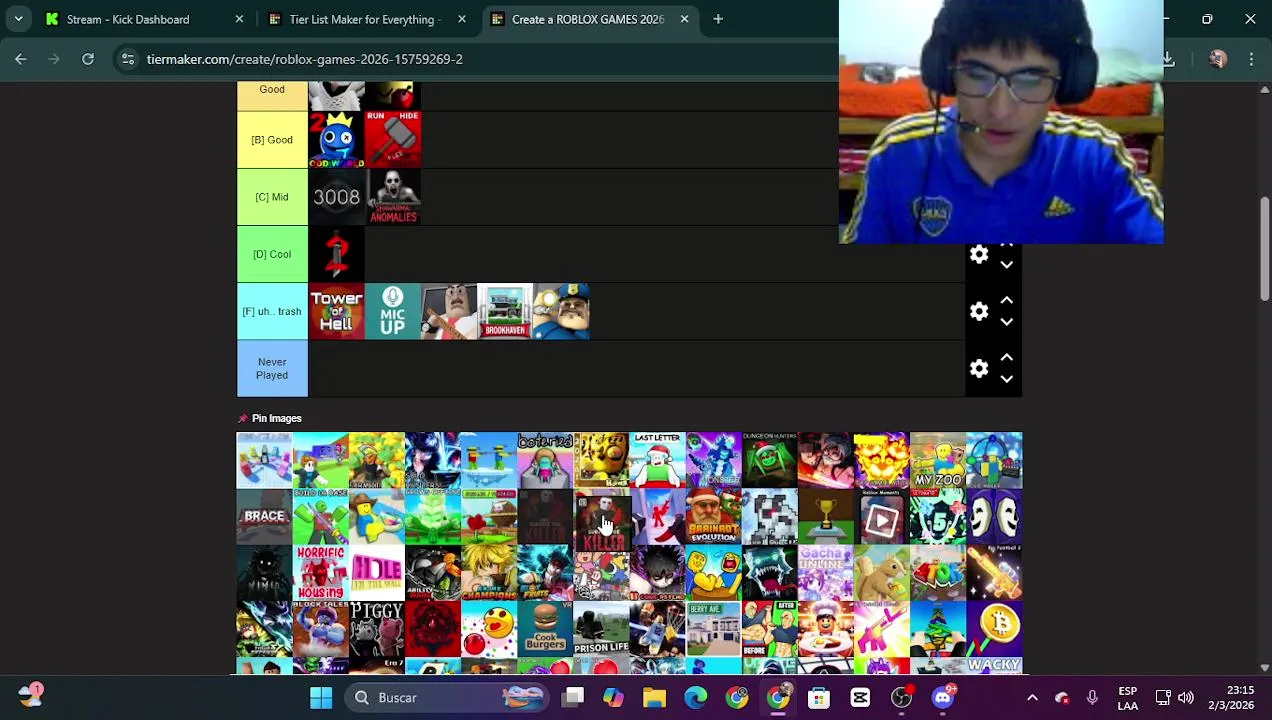
Task: Close the Stream - Kick Dashboard tab
Action: tap(239, 19)
